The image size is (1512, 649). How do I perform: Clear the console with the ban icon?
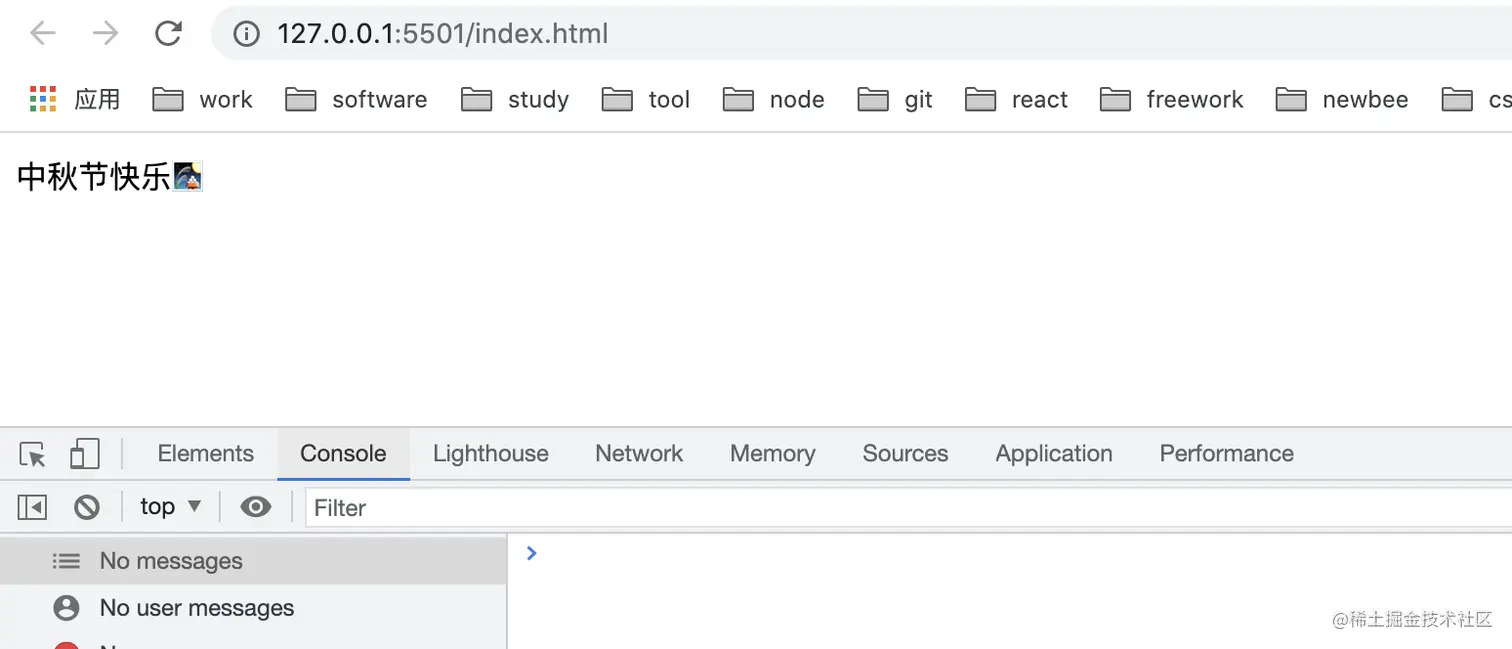87,508
